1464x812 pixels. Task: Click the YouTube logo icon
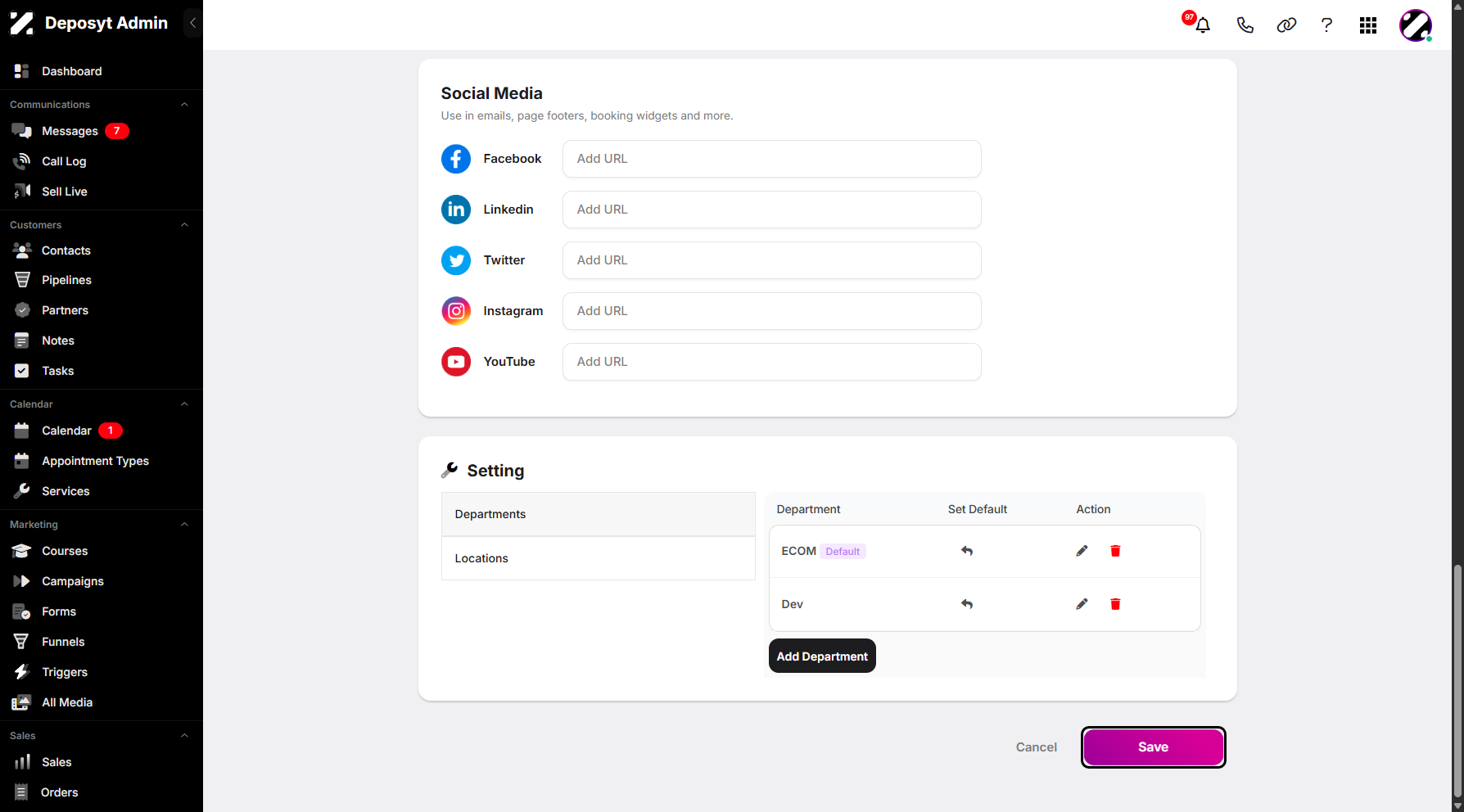click(x=456, y=362)
